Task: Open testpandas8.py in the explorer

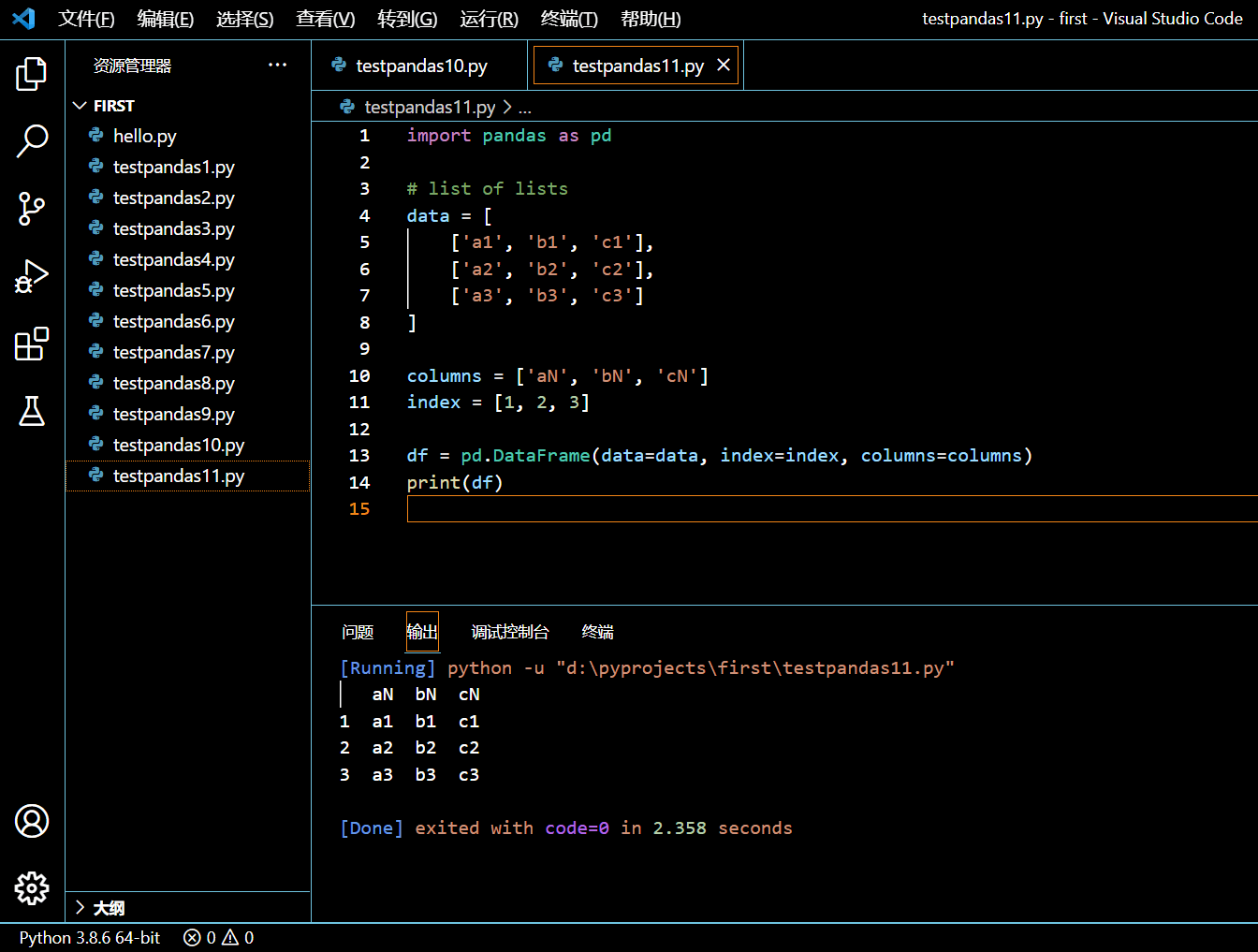Action: click(187, 383)
